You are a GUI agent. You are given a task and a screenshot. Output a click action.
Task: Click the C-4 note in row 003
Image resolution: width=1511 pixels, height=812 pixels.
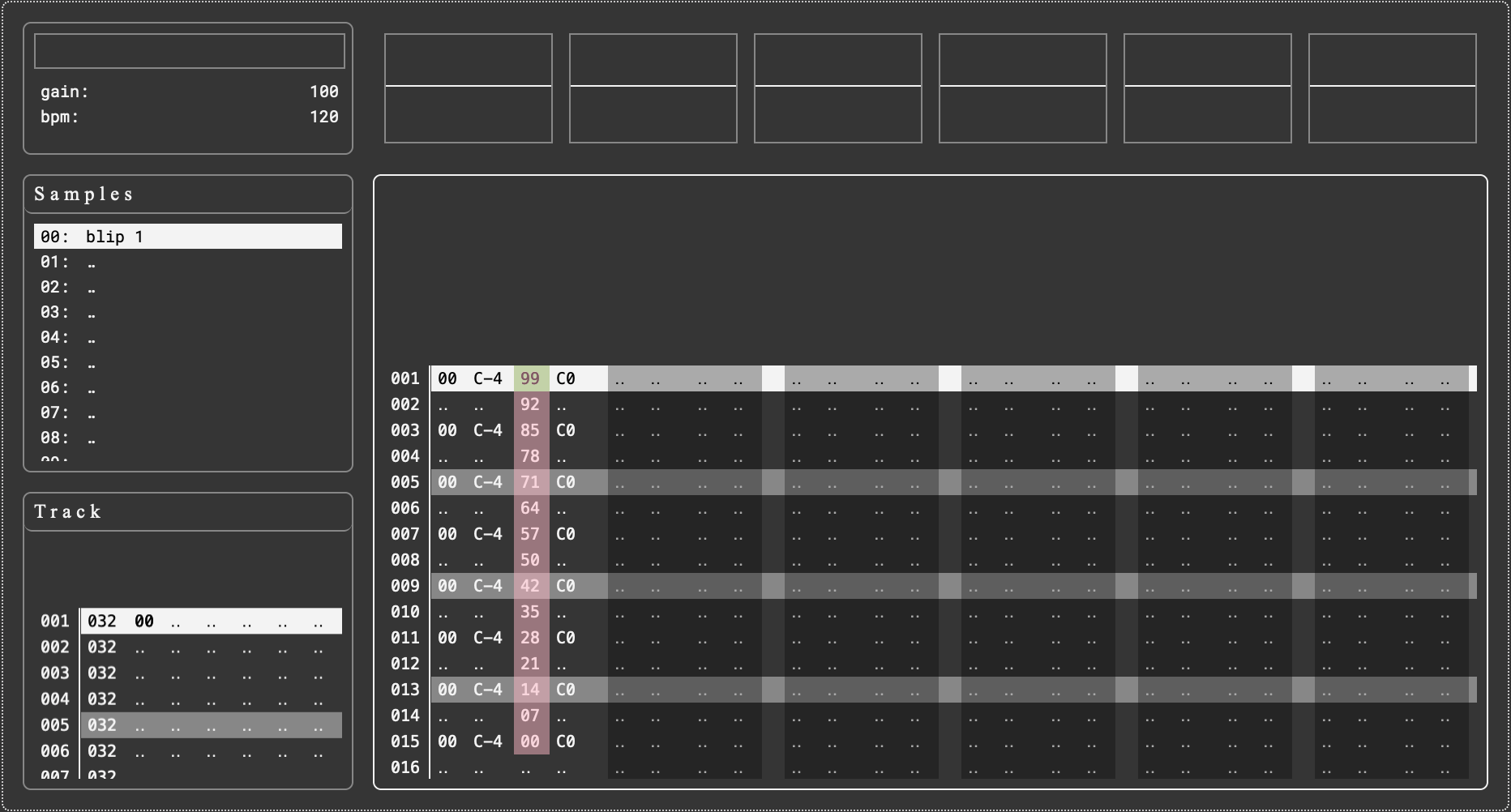[488, 430]
